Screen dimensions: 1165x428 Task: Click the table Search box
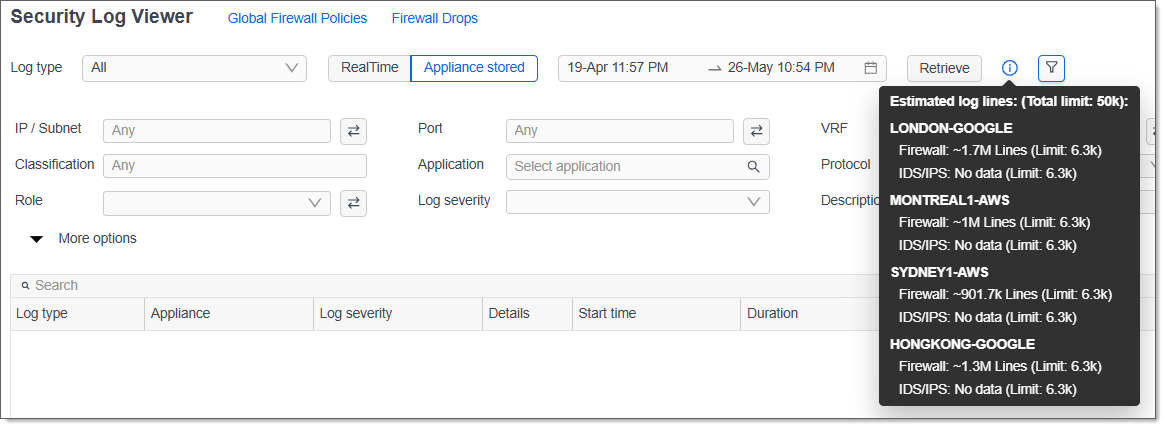coord(446,285)
